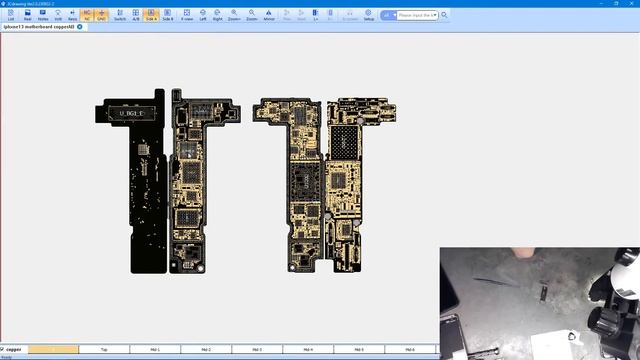Select the Mid-6 layer tab
640x360 pixels.
(410, 349)
